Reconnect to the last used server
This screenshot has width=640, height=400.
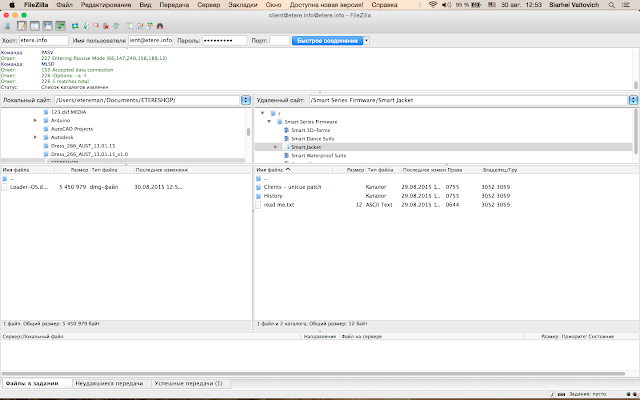pos(116,26)
